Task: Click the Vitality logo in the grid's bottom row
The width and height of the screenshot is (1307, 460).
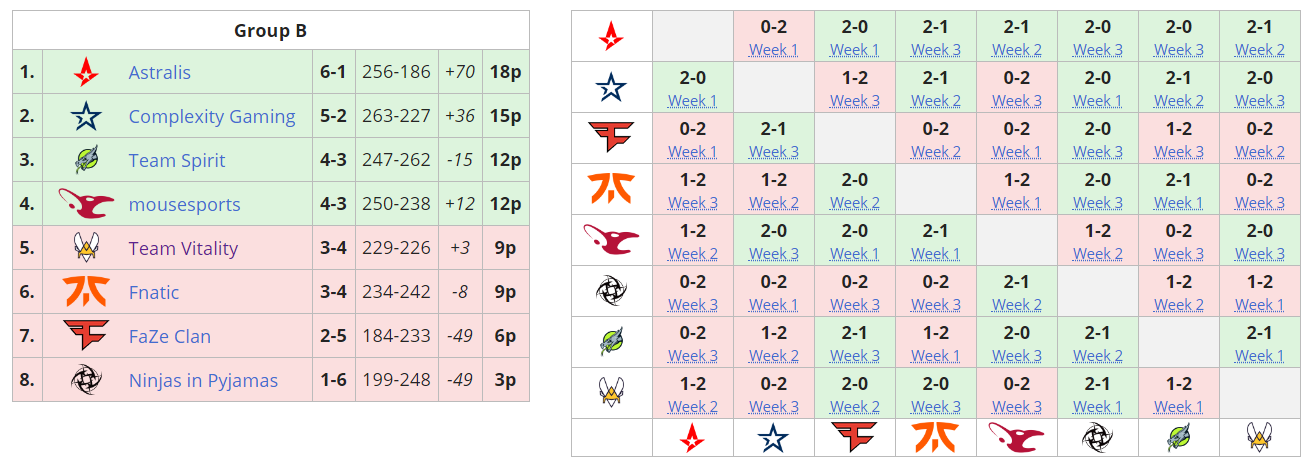Action: (x=1259, y=437)
